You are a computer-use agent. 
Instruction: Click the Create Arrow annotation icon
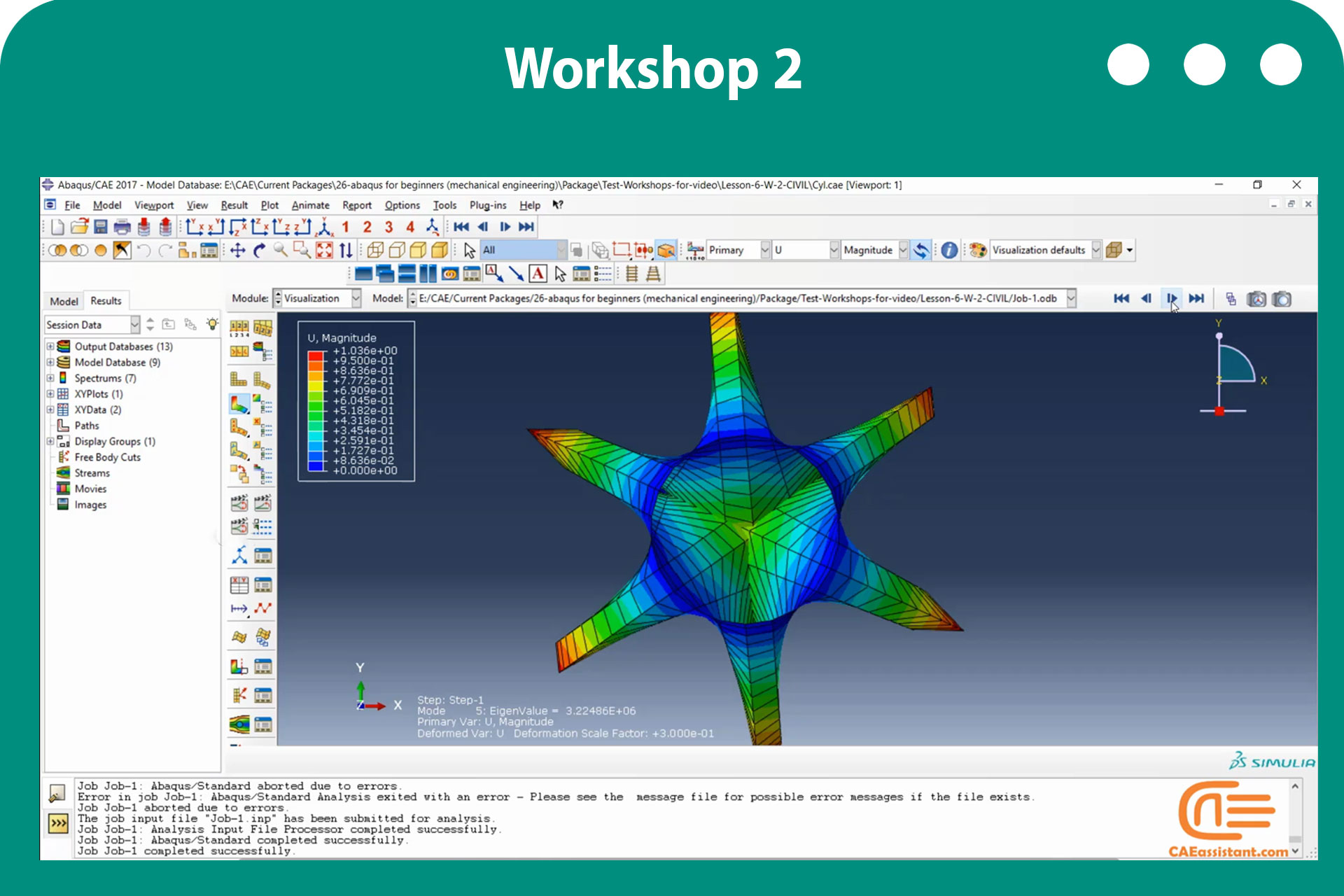[x=516, y=274]
